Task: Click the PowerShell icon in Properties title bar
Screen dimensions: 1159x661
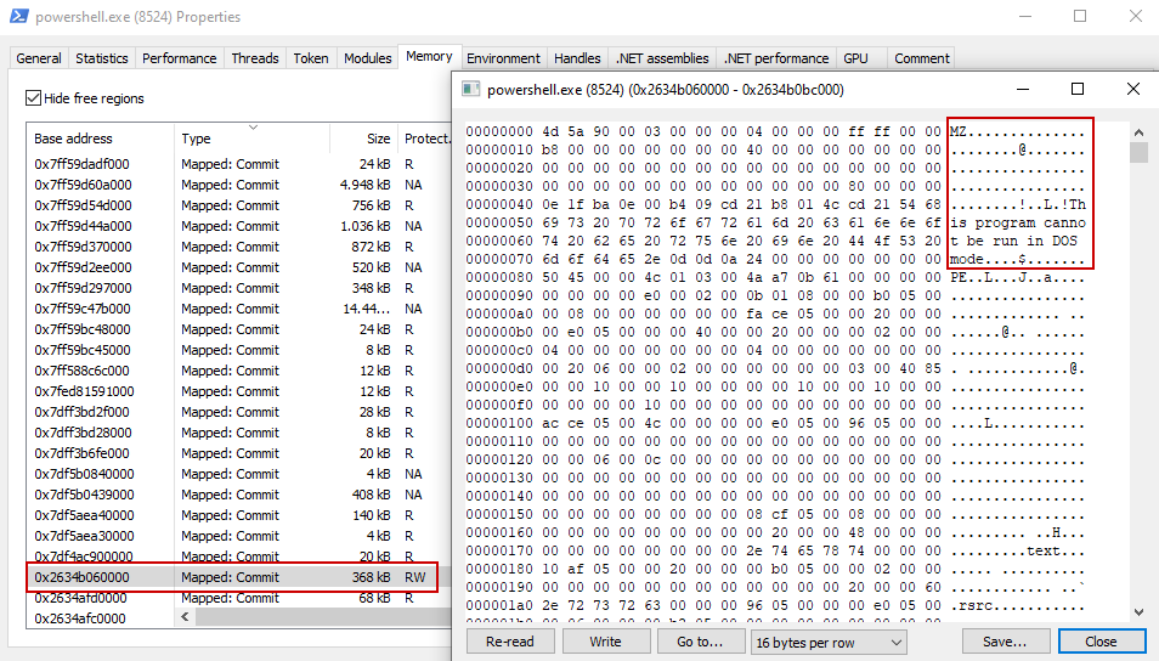Action: point(18,16)
